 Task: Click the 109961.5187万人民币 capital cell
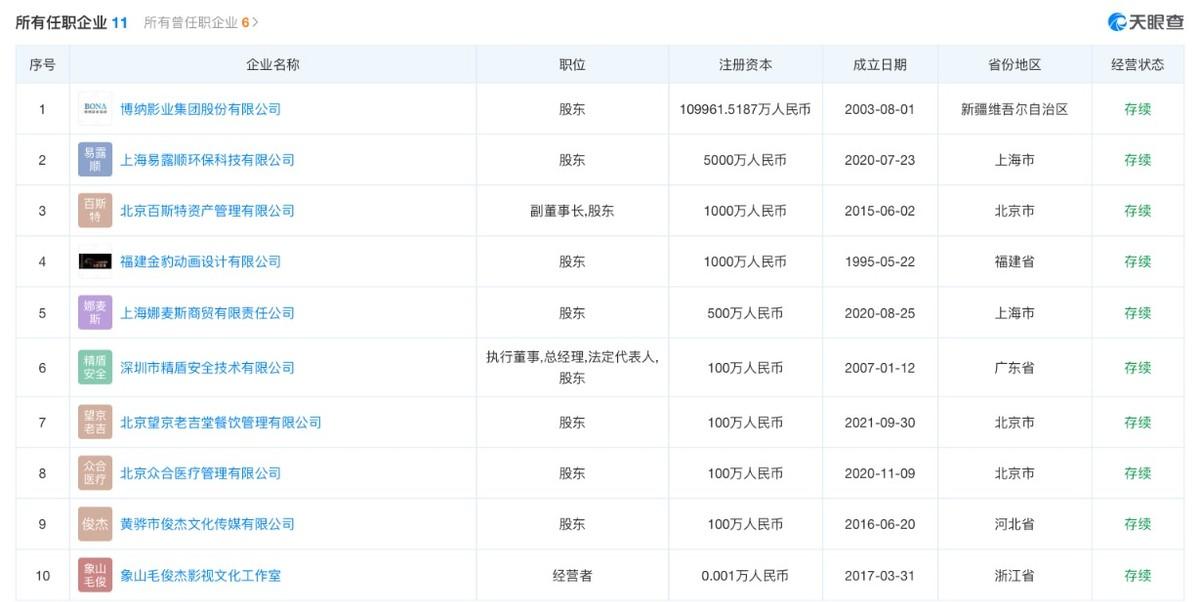(745, 109)
